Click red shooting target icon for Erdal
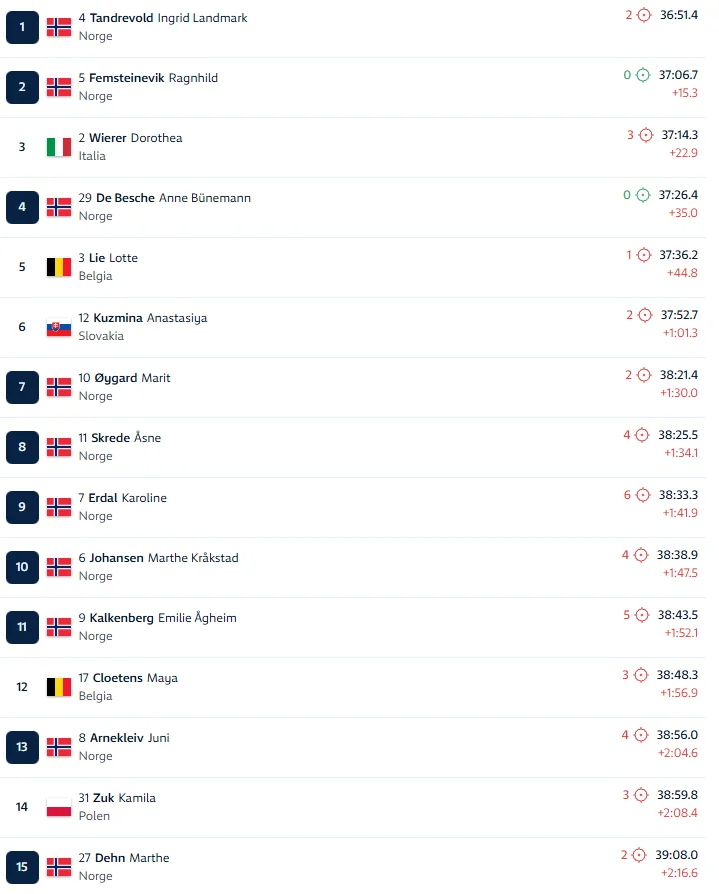Screen dimensions: 719x894 (x=643, y=495)
